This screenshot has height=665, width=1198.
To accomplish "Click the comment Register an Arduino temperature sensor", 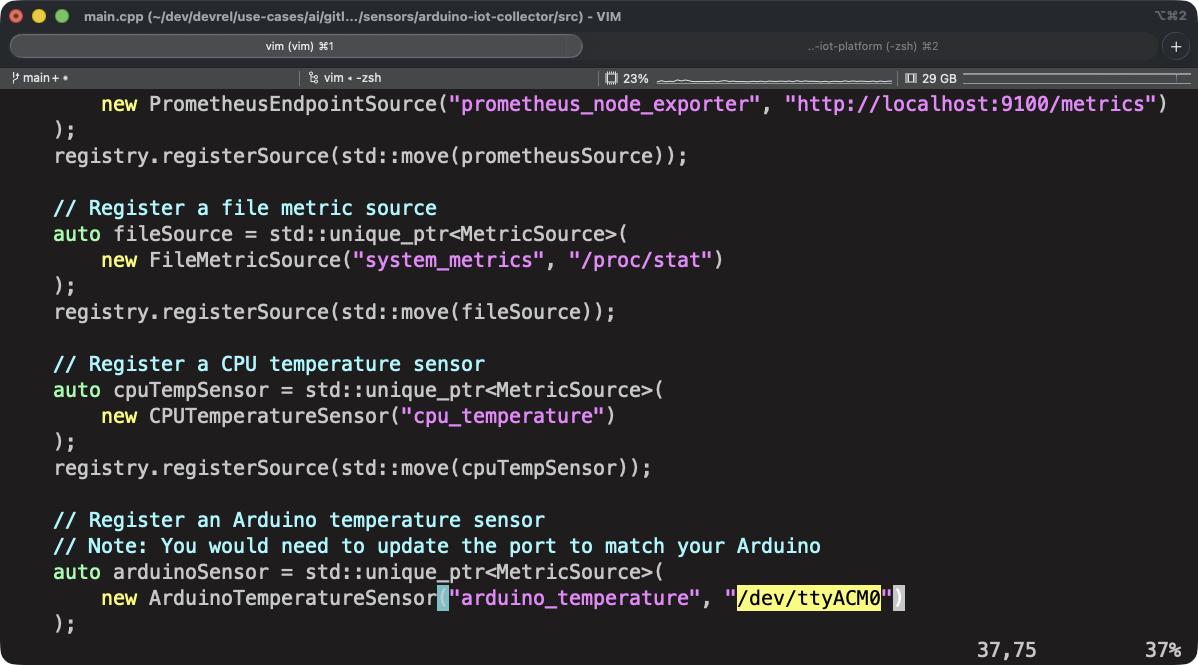I will (300, 520).
